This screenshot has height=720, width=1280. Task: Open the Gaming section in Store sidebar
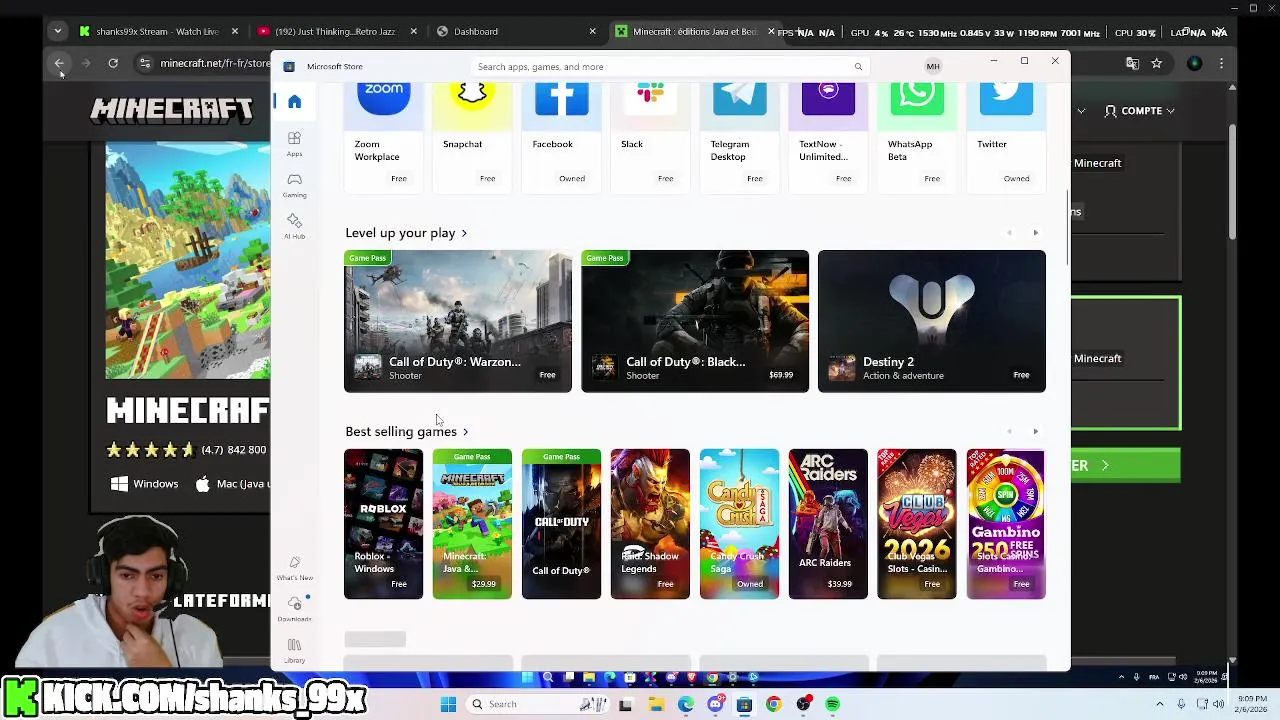pyautogui.click(x=294, y=185)
